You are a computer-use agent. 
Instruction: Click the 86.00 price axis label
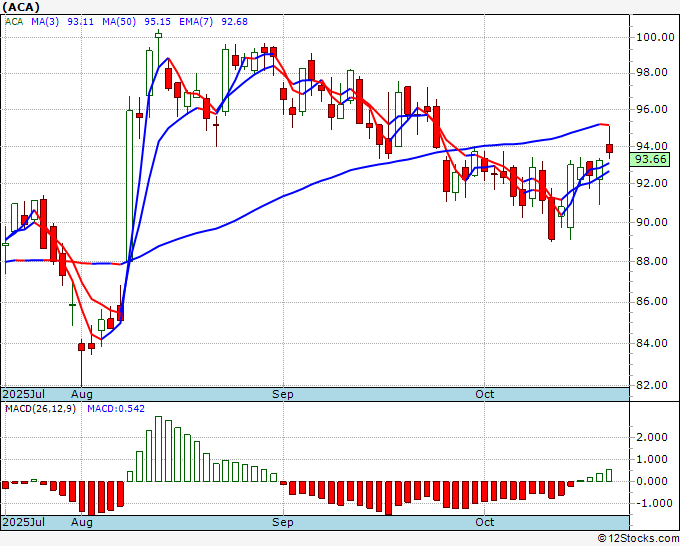coord(652,301)
